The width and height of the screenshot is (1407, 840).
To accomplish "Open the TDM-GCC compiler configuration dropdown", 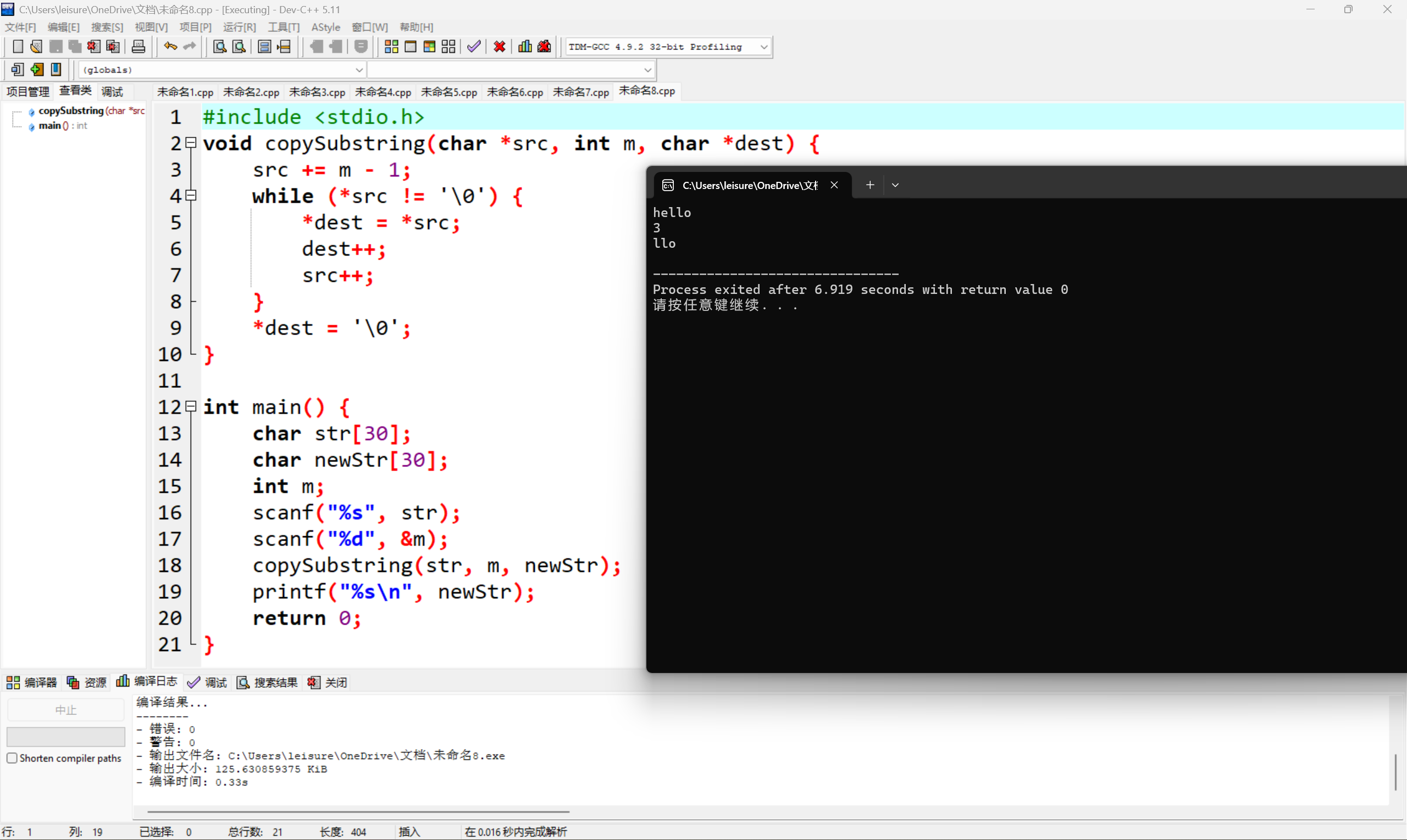I will (x=765, y=46).
